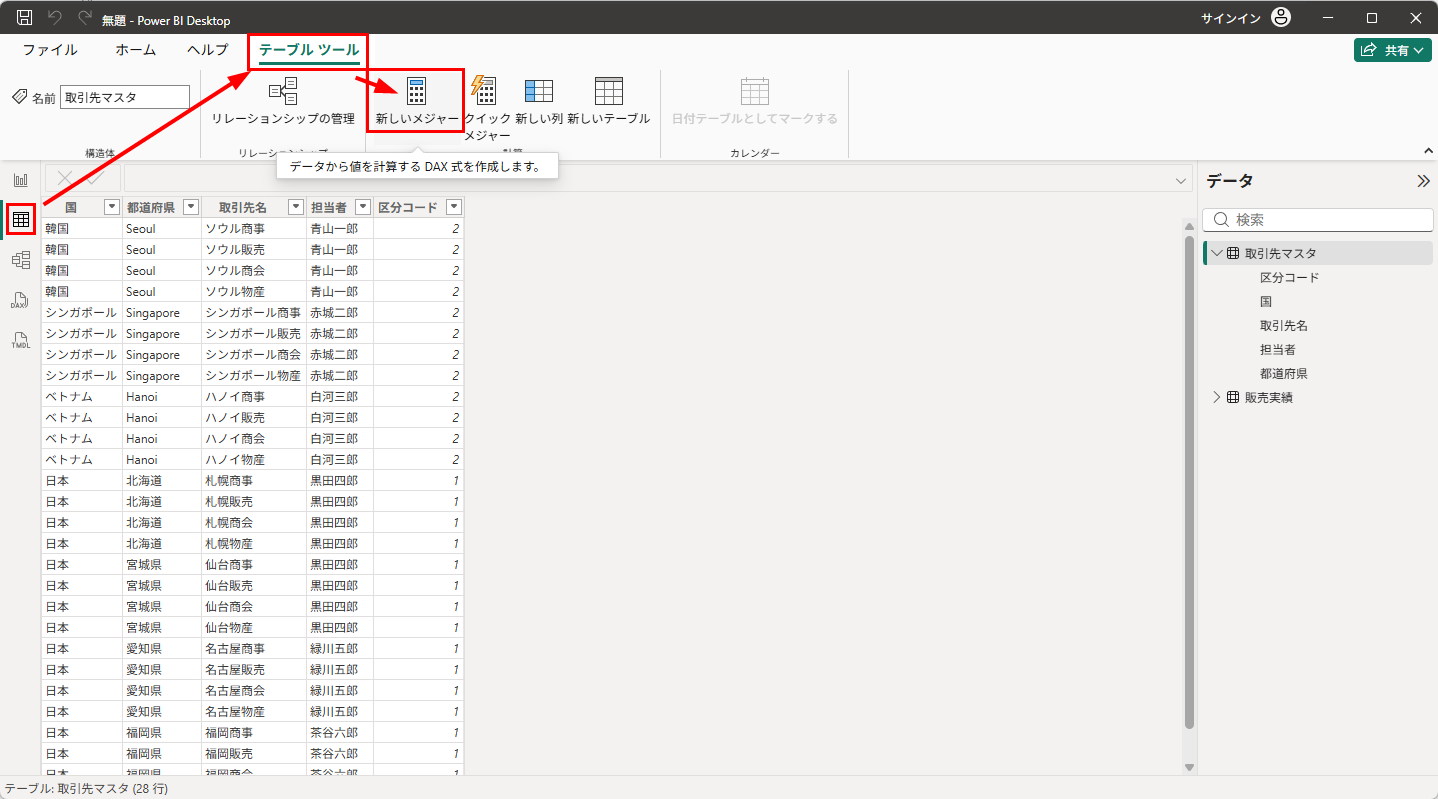The image size is (1438, 799).
Task: Focus the 検索 search box in データ pane
Action: (x=1318, y=220)
